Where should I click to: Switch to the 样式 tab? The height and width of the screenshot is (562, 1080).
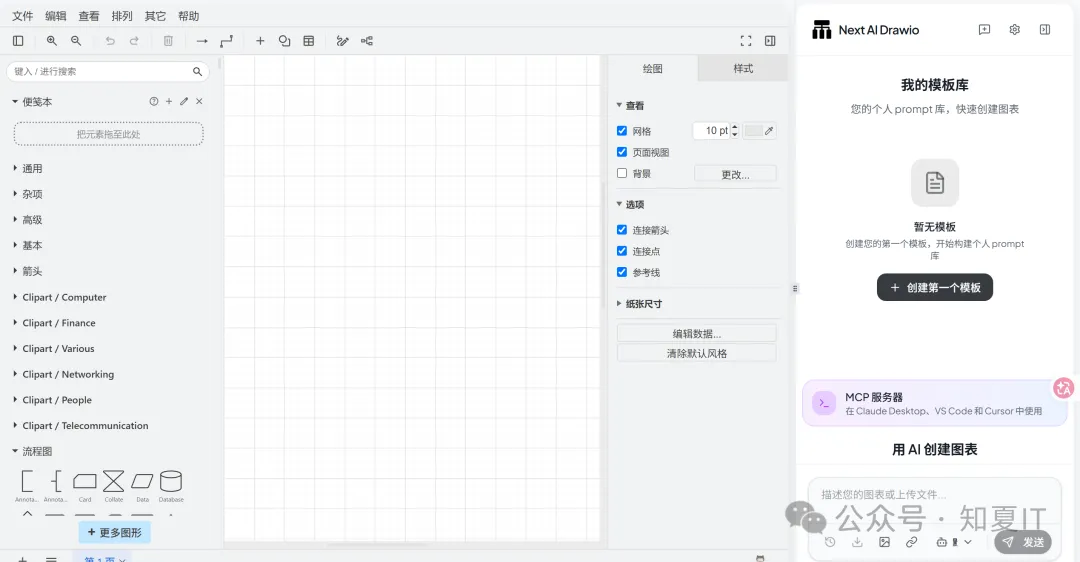[742, 68]
